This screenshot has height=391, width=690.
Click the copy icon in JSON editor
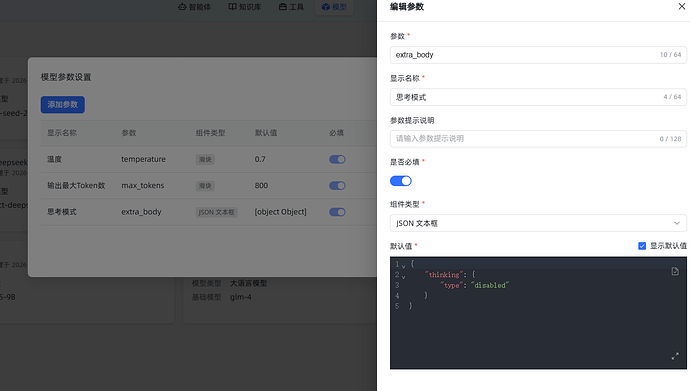click(x=675, y=271)
